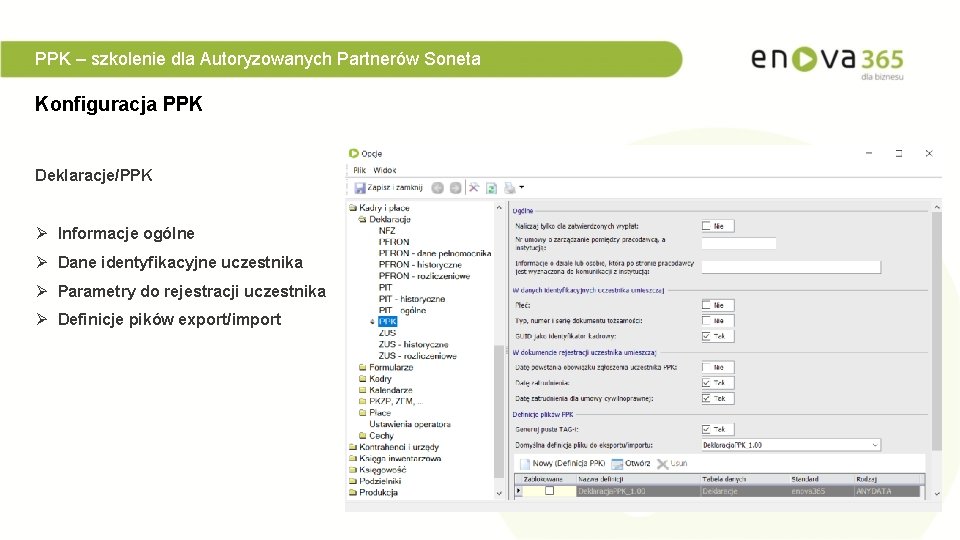
Task: Select ZUS - historyczne tree item
Action: tap(413, 345)
